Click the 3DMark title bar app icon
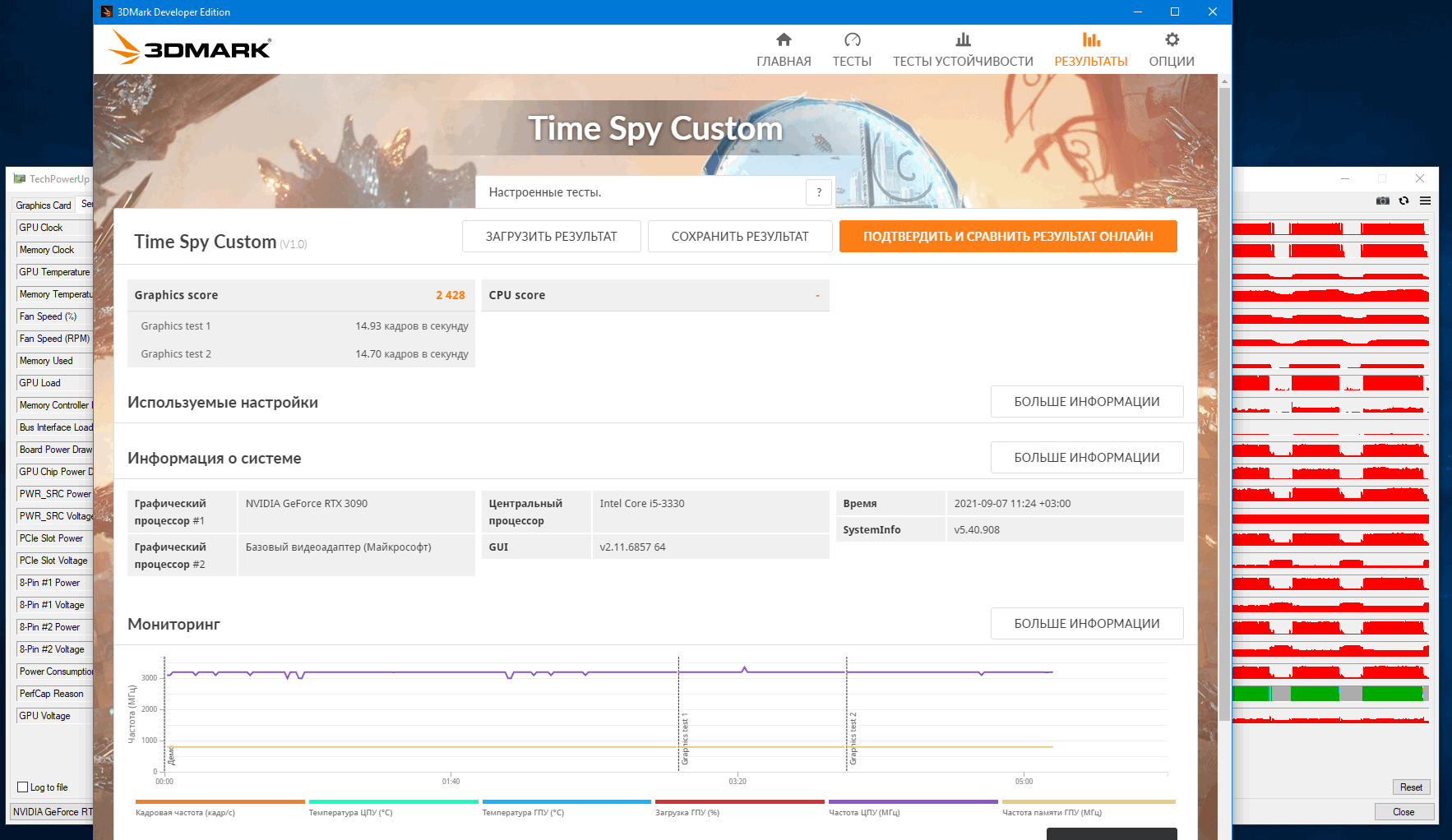Screen dimensions: 1452x840 (106, 12)
